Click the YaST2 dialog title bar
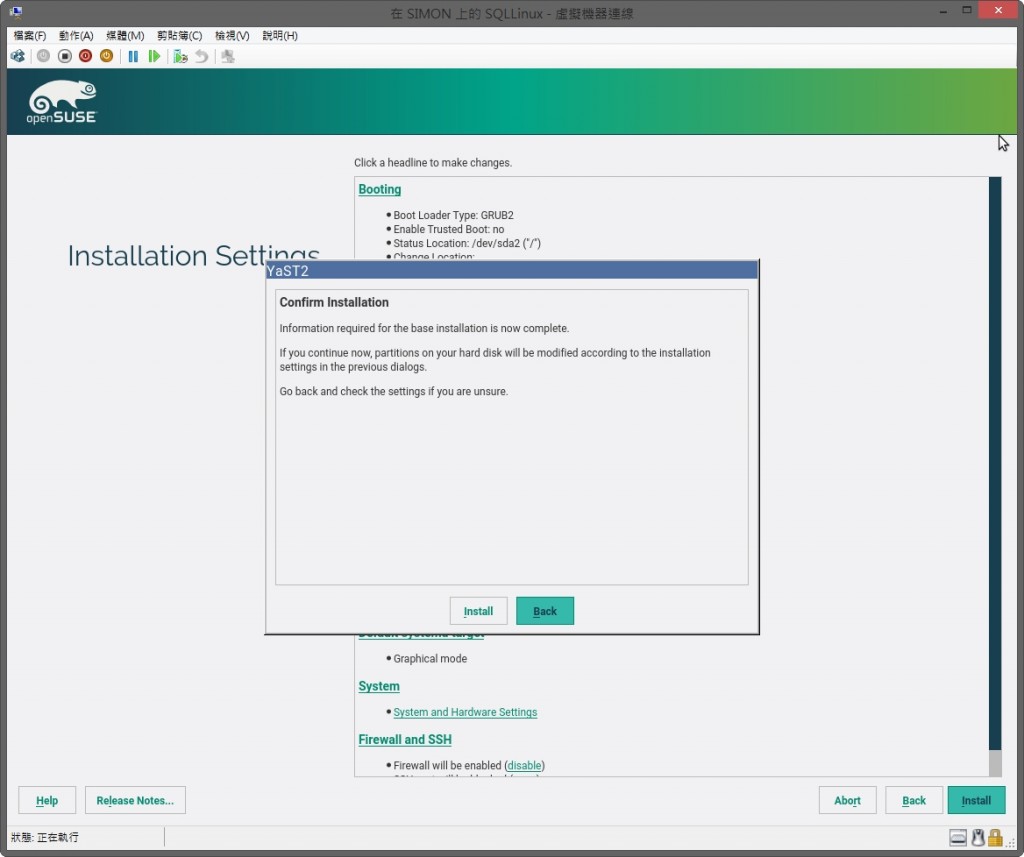1024x857 pixels. pos(511,270)
